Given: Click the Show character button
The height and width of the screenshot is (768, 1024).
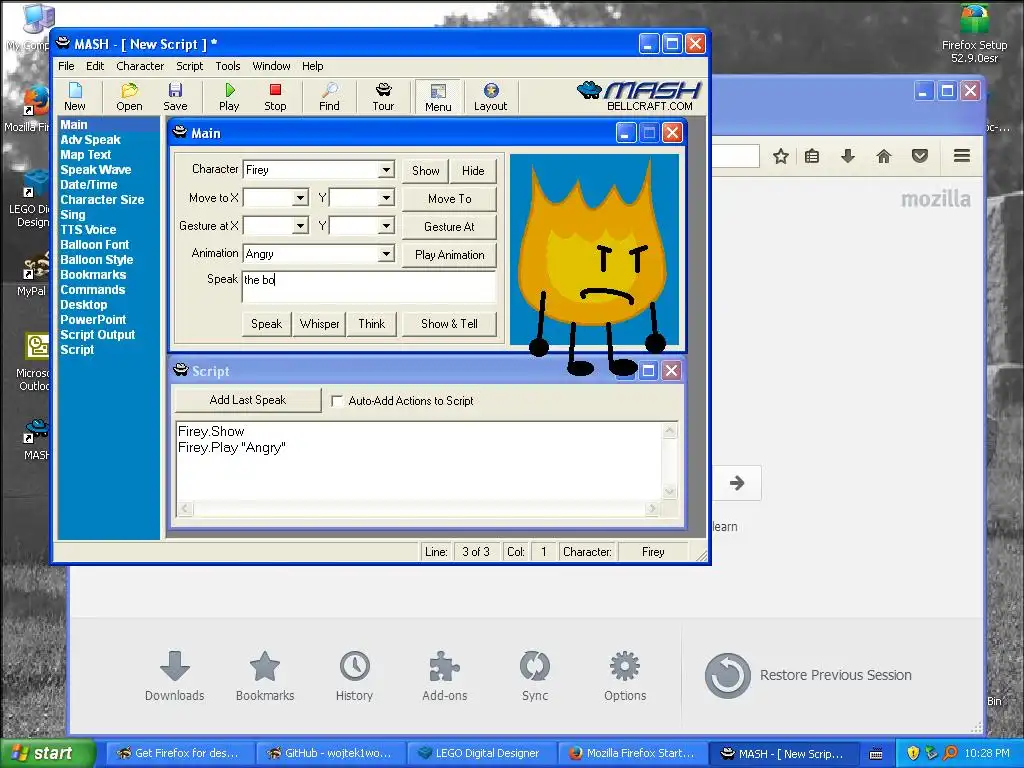Looking at the screenshot, I should click(425, 170).
